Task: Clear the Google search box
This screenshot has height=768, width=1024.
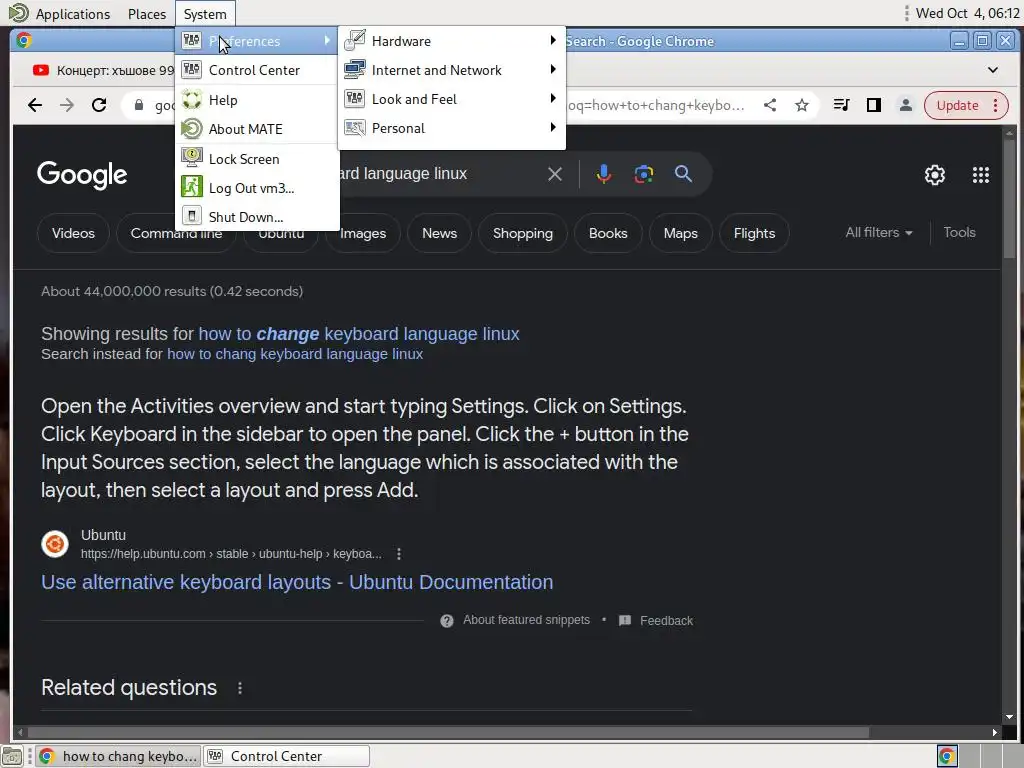Action: tap(554, 174)
